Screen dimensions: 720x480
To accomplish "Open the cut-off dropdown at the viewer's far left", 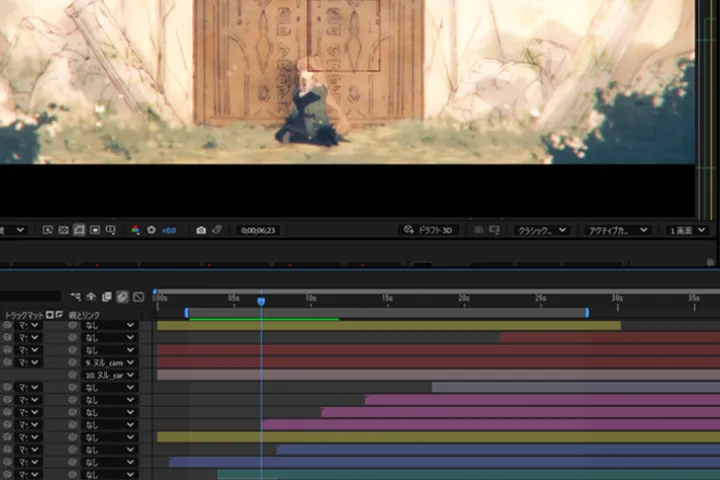I will [x=13, y=230].
